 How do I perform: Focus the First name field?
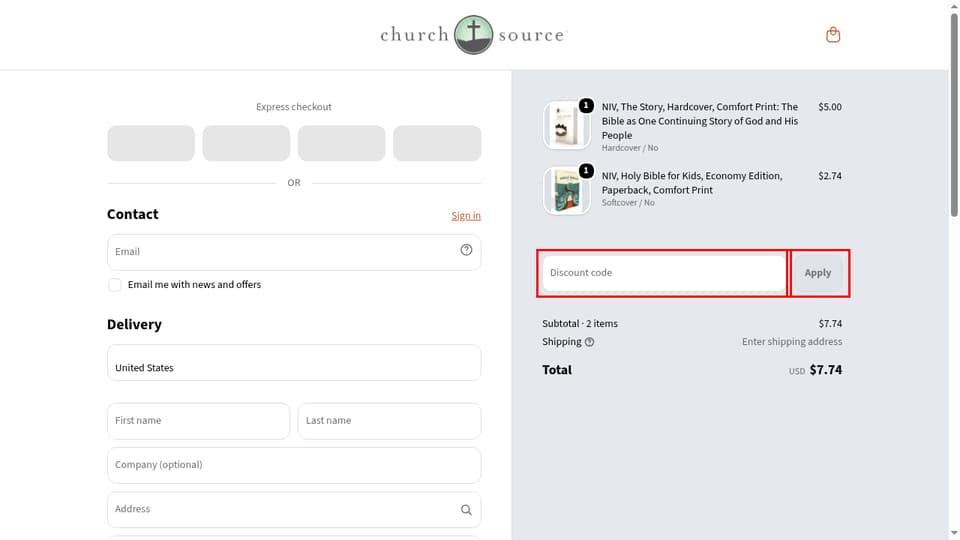click(x=198, y=421)
